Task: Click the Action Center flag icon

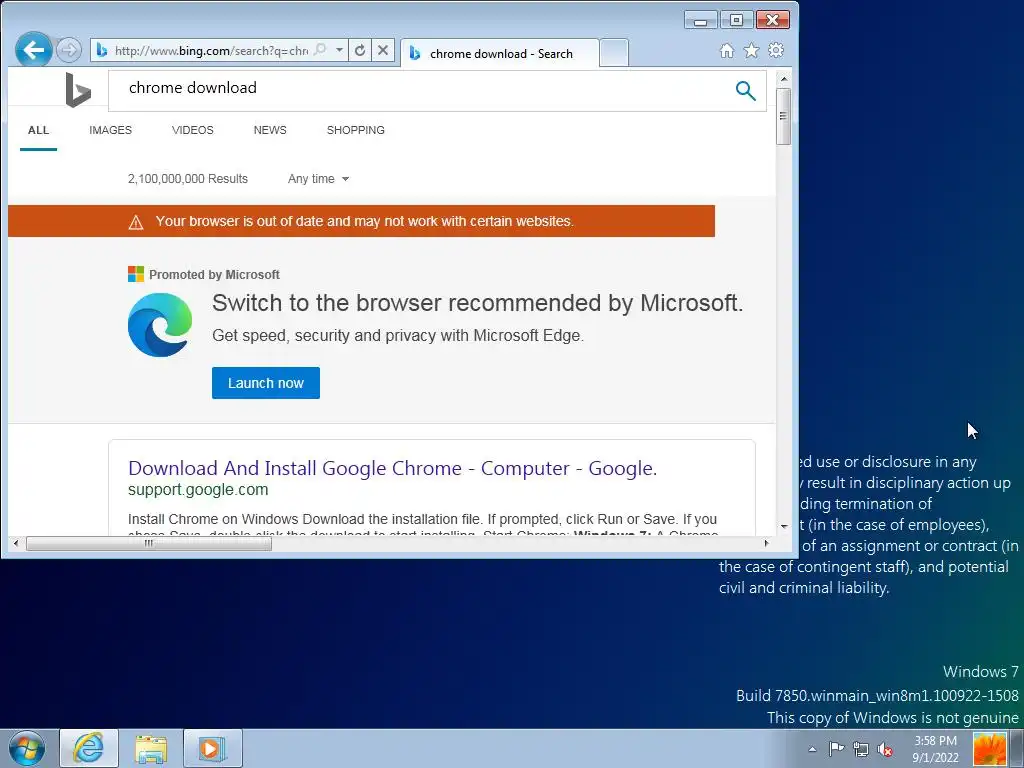Action: point(836,749)
